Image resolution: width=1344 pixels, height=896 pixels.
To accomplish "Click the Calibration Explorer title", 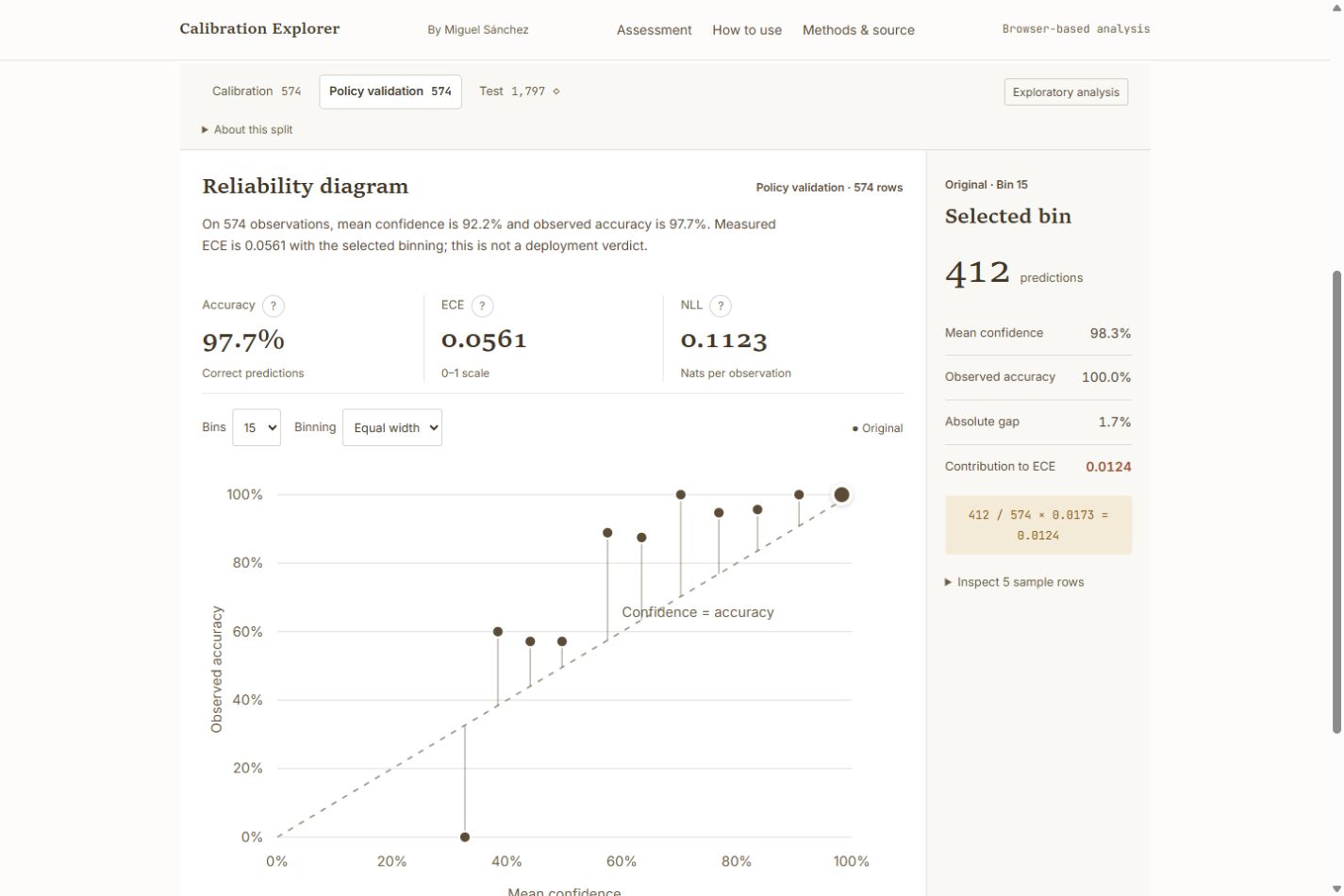I will (259, 28).
